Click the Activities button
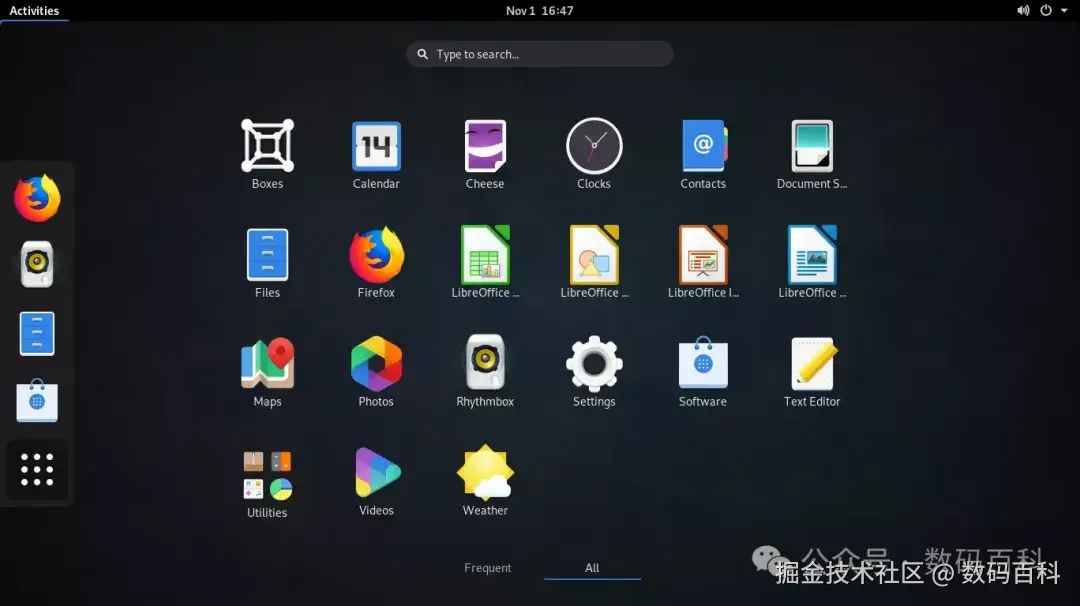Image resolution: width=1080 pixels, height=606 pixels. pos(34,10)
